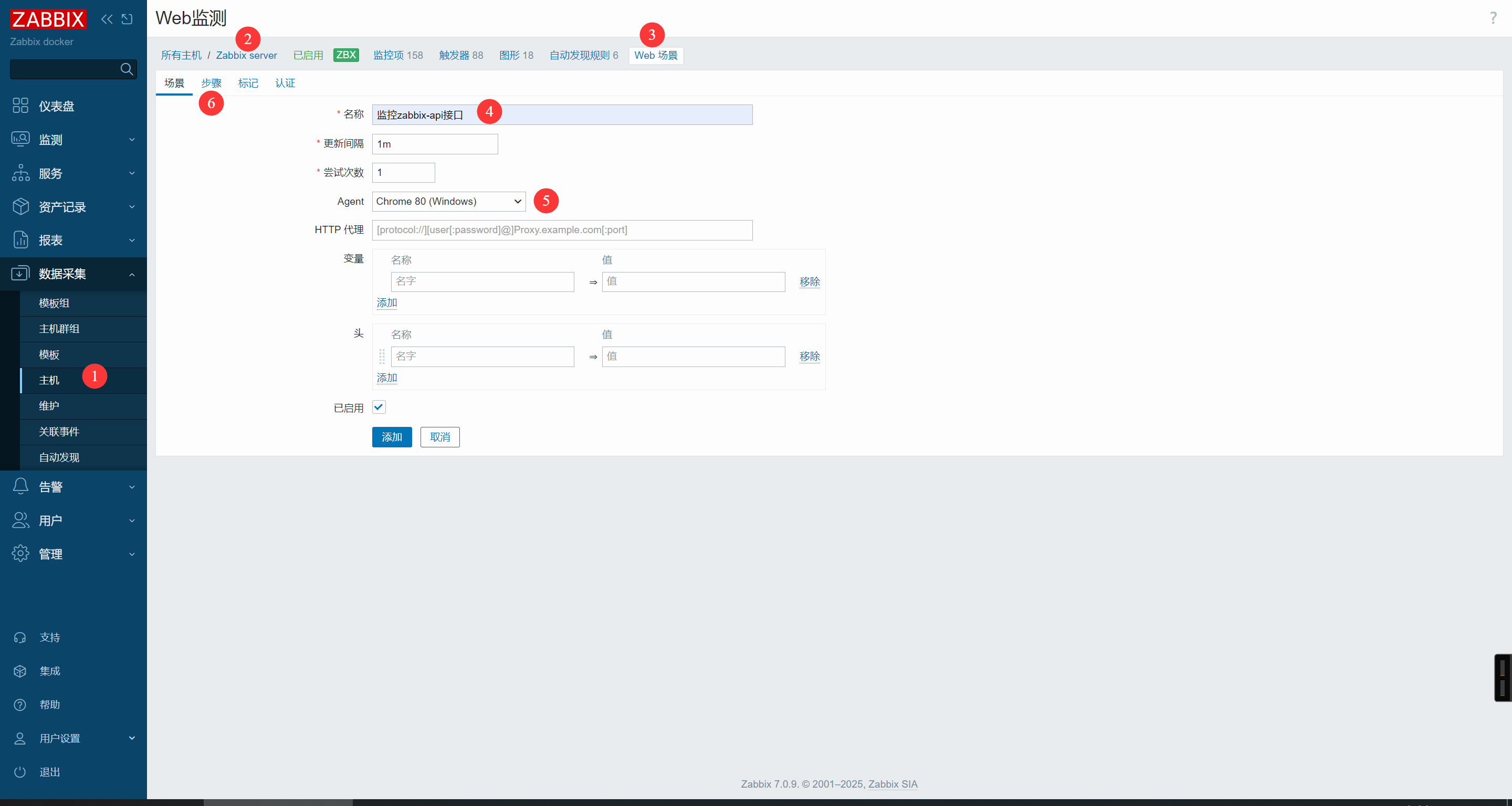Image resolution: width=1512 pixels, height=806 pixels.
Task: Click the 告警 bell icon
Action: click(x=20, y=487)
